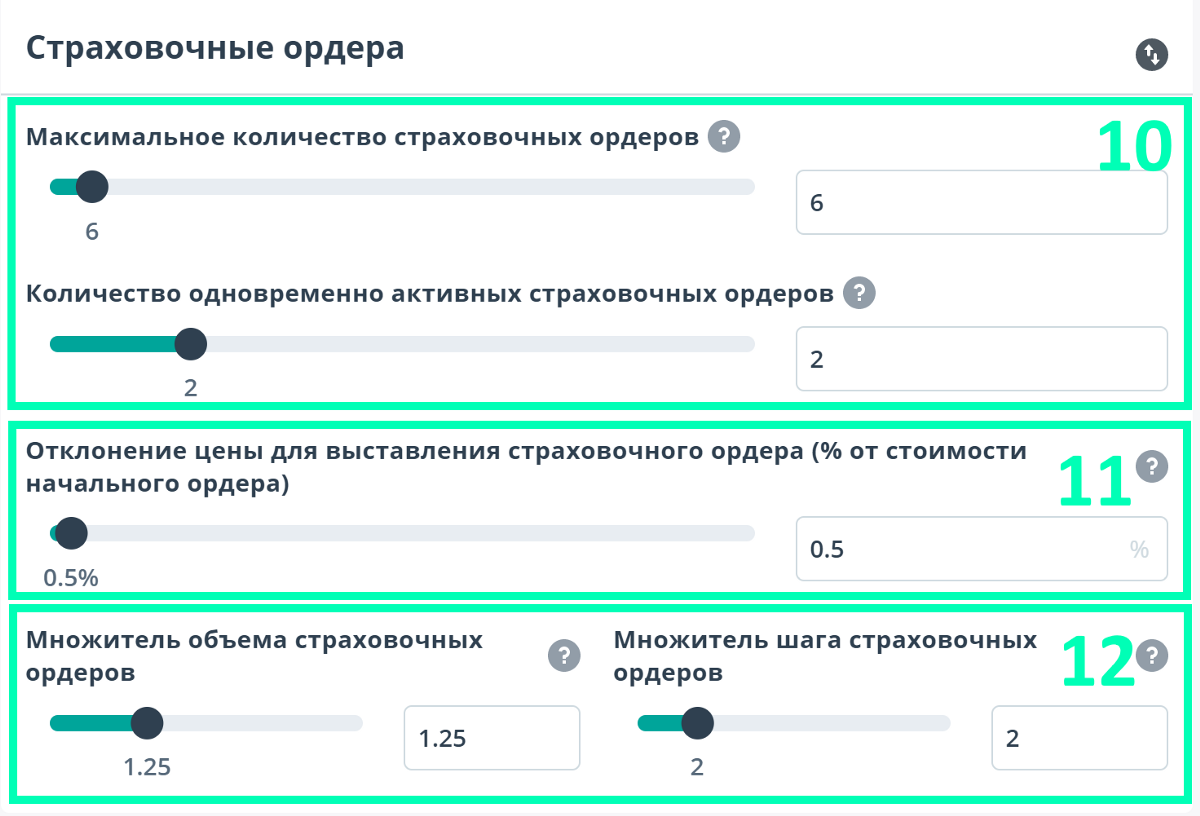Click the price deviation slider handle at 0.5%

tap(71, 533)
